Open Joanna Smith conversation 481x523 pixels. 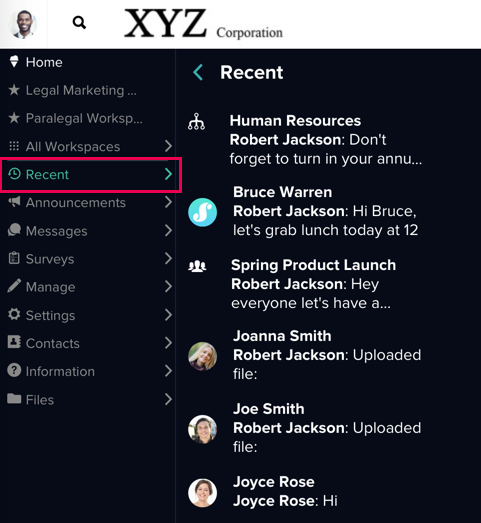305,355
